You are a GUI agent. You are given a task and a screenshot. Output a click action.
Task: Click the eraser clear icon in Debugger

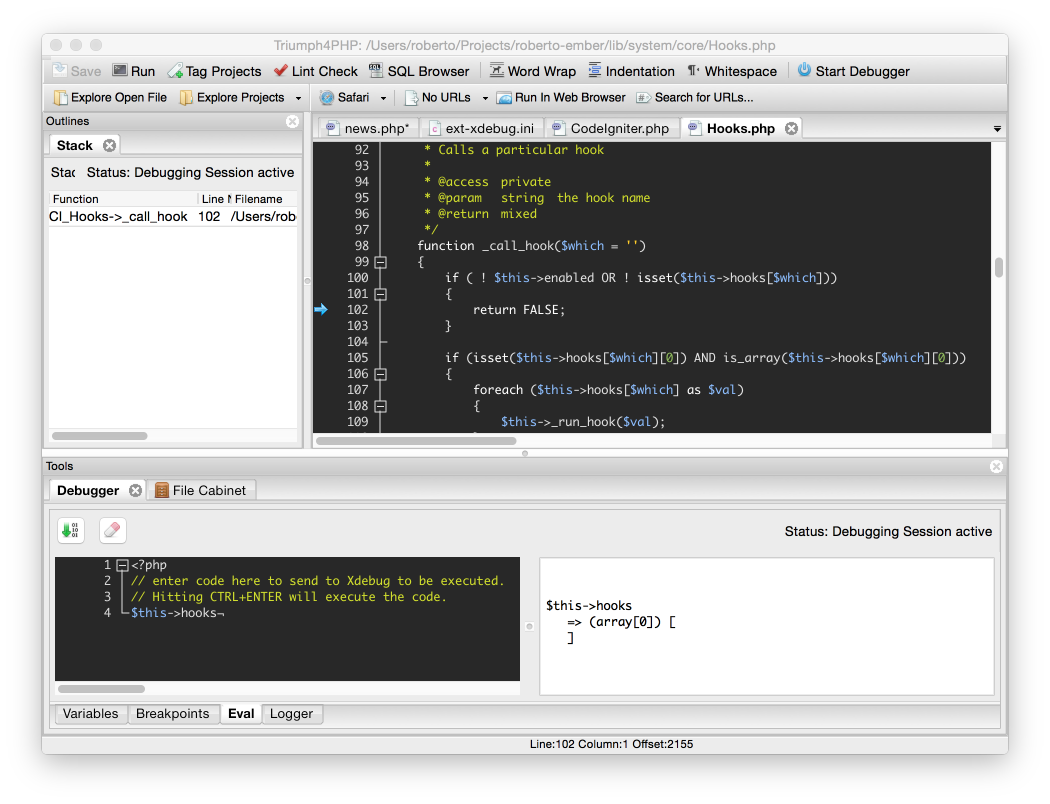(x=113, y=531)
